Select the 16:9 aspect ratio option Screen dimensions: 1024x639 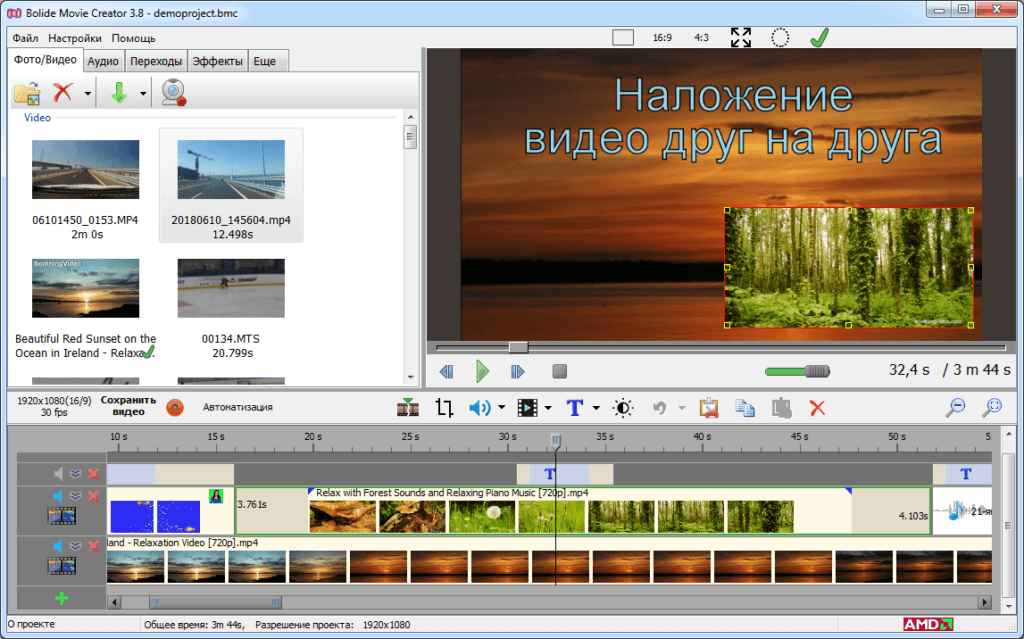pos(662,38)
